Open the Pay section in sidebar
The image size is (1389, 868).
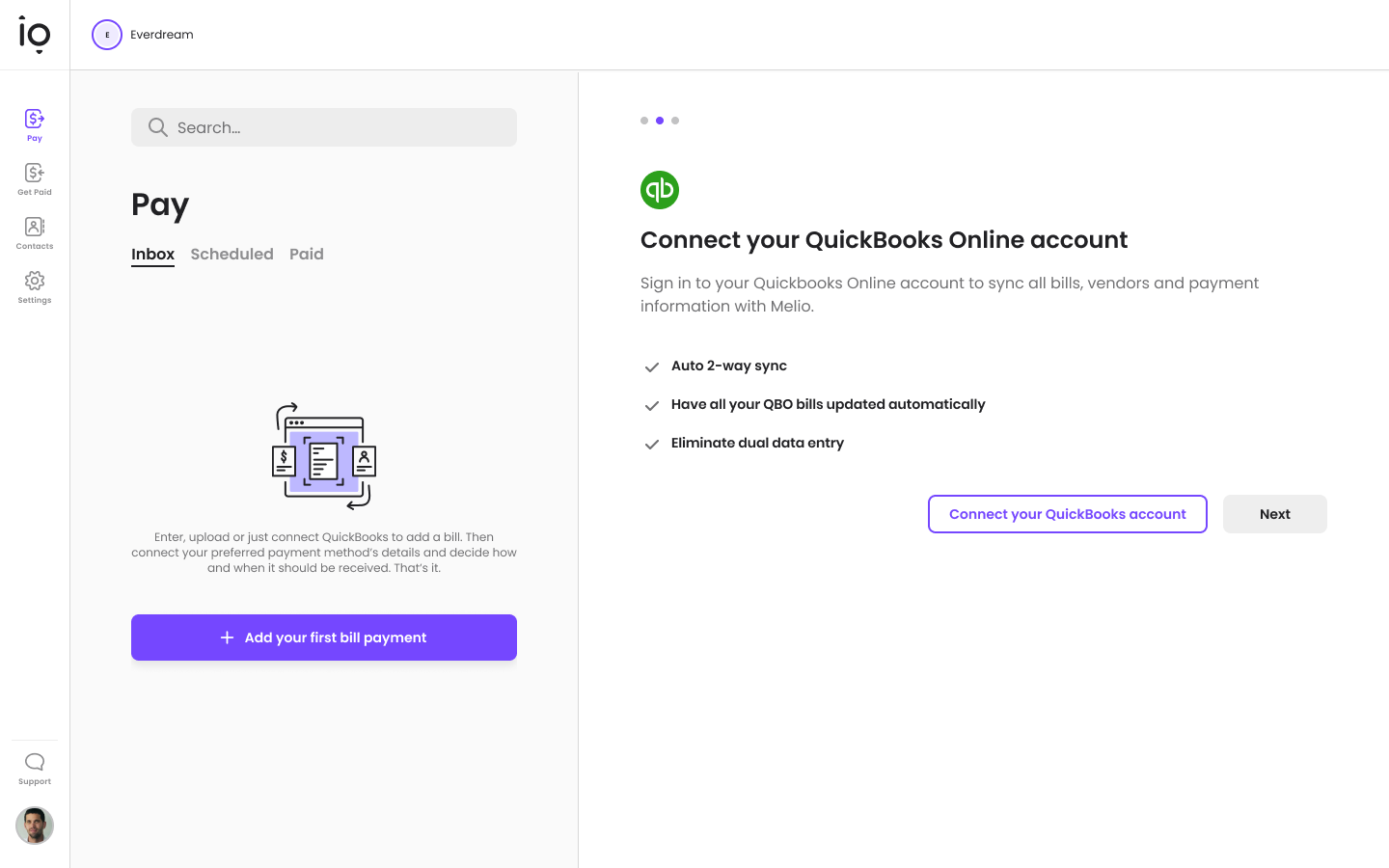(x=35, y=124)
